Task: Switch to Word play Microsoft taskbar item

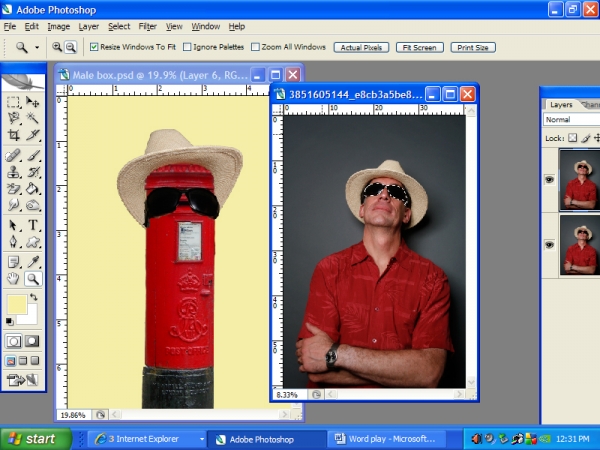Action: tap(387, 439)
